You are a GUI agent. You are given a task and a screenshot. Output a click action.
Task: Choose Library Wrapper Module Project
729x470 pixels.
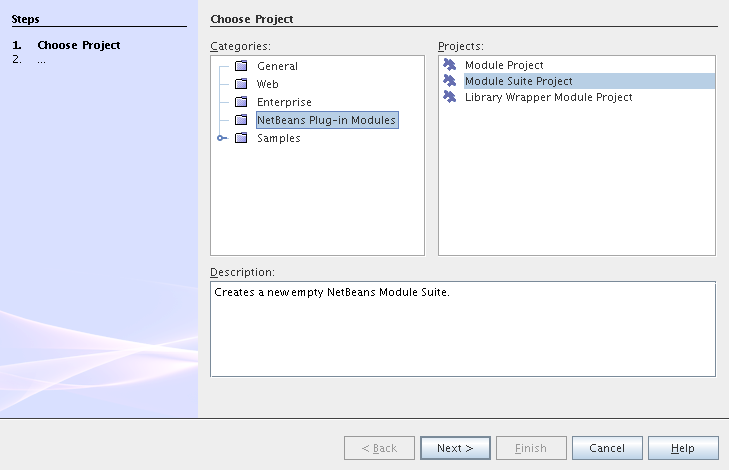coord(548,97)
